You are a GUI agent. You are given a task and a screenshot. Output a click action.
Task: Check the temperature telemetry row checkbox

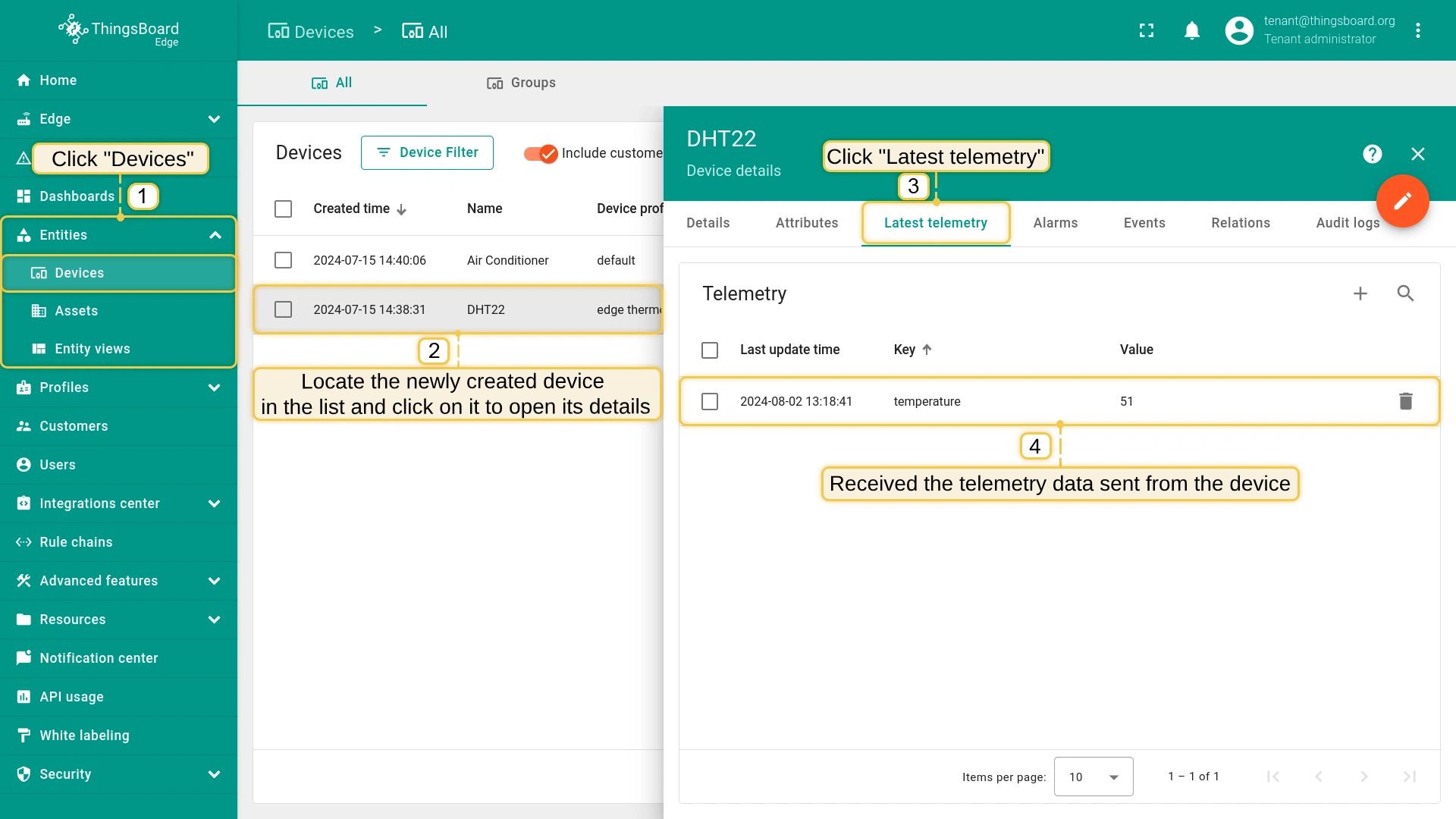(710, 401)
